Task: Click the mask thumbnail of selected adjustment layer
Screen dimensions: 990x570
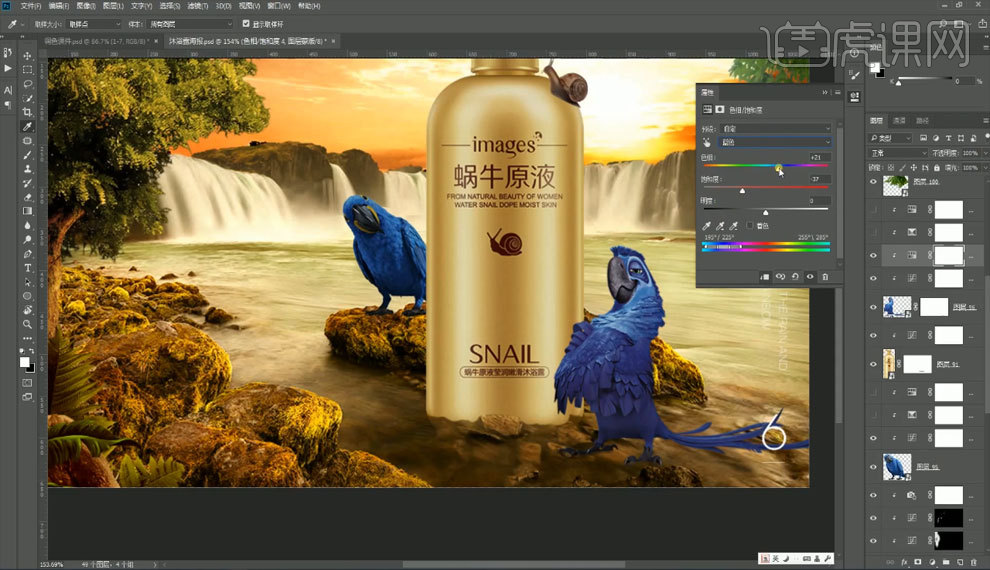Action: (x=949, y=256)
